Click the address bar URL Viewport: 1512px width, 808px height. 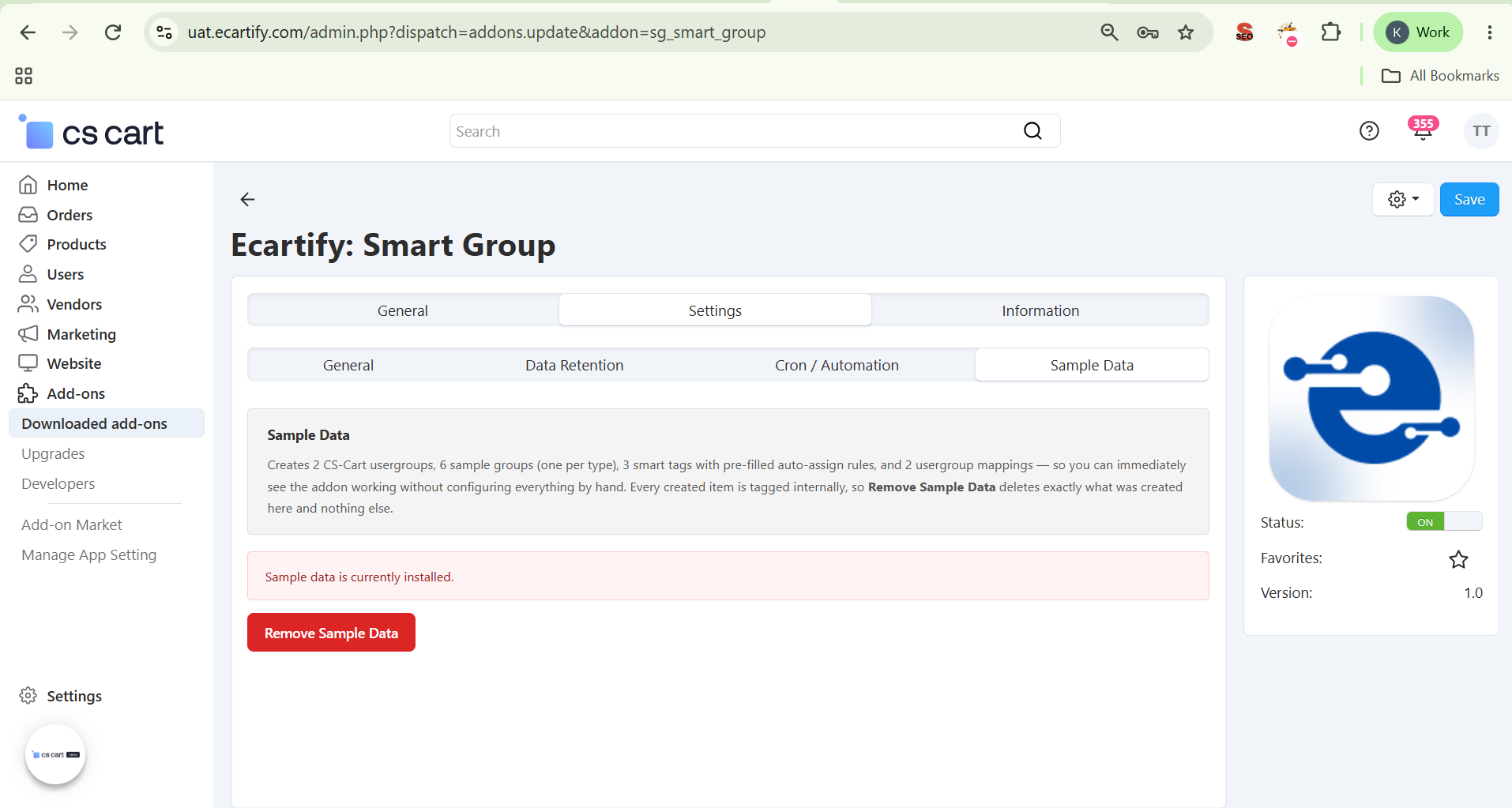point(476,32)
